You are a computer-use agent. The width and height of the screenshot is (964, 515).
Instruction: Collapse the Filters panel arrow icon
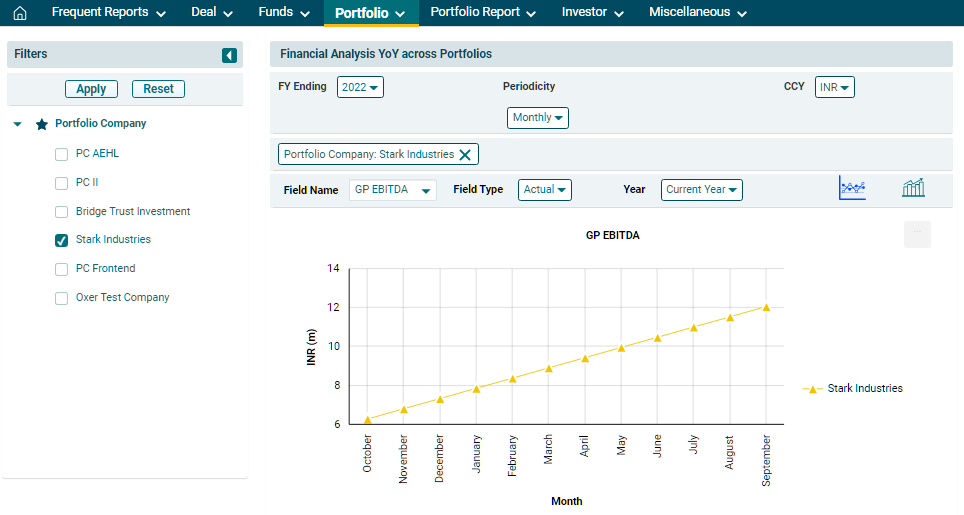(229, 56)
